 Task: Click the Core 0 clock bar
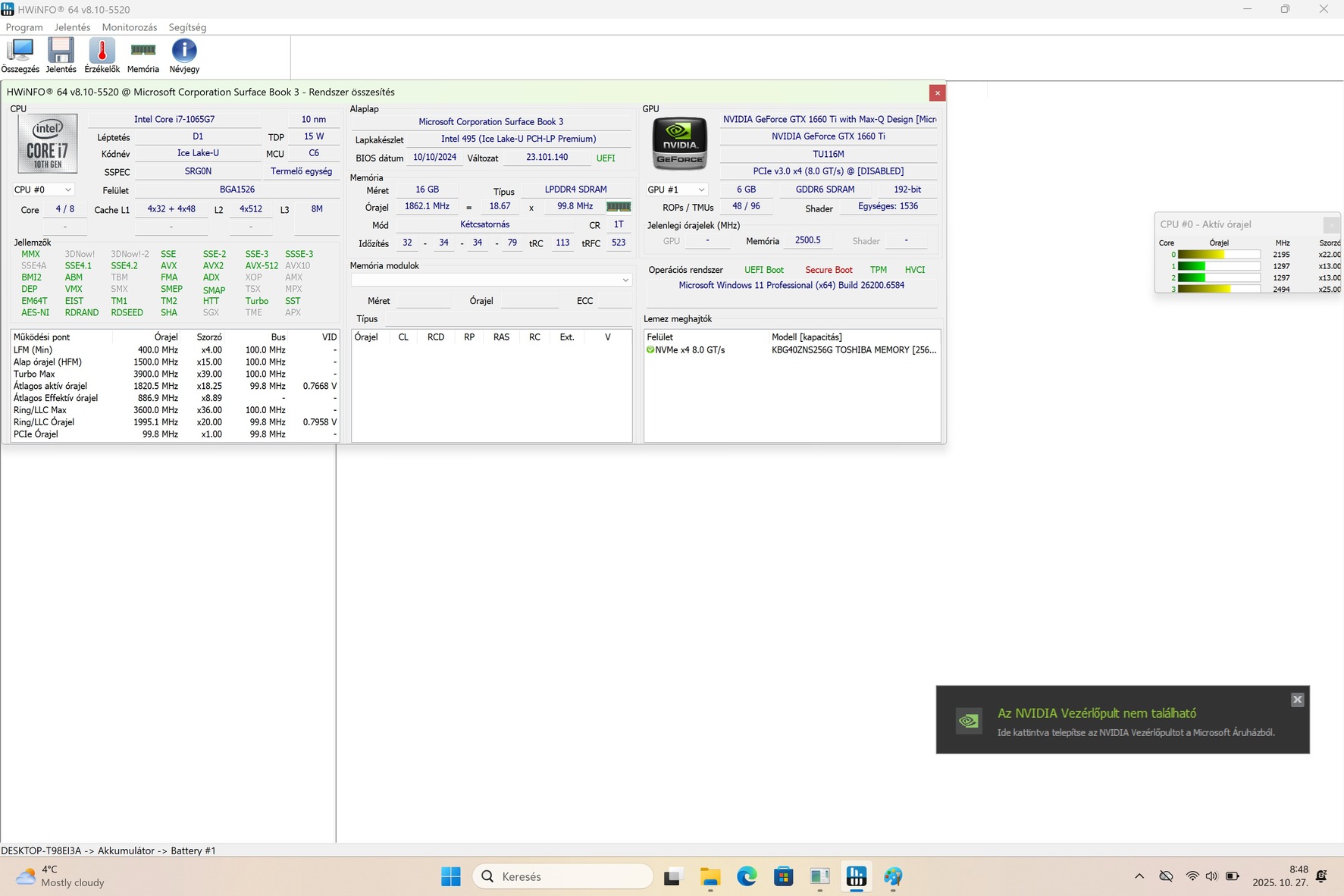point(1219,255)
